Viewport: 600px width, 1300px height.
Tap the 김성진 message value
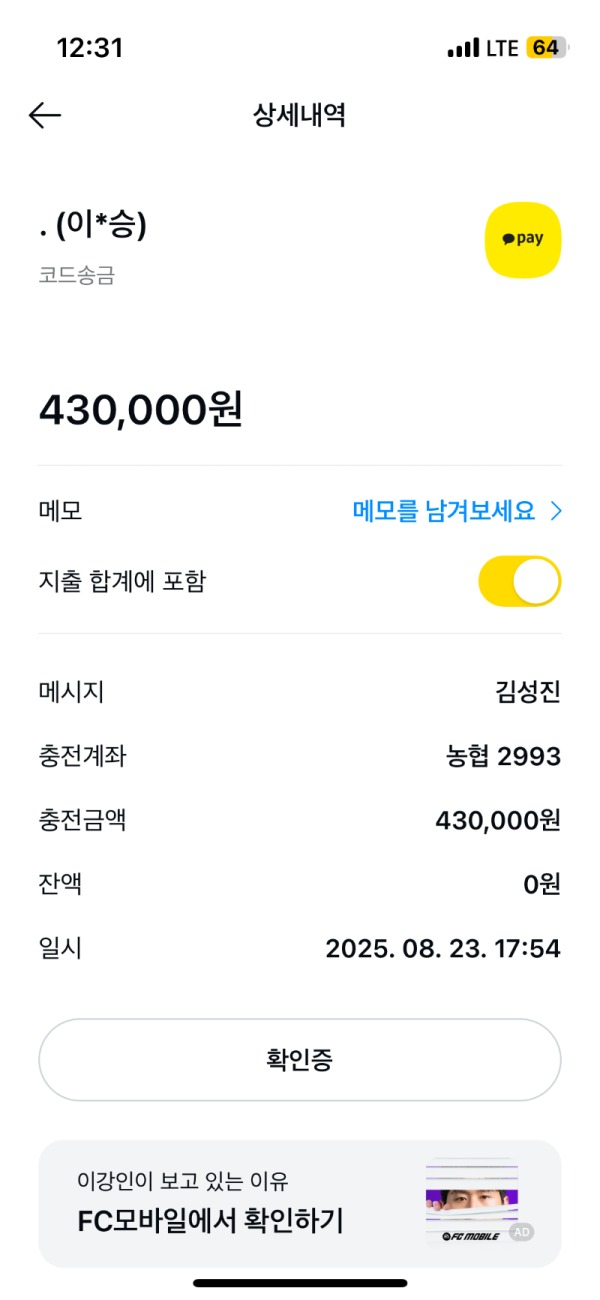[x=528, y=691]
